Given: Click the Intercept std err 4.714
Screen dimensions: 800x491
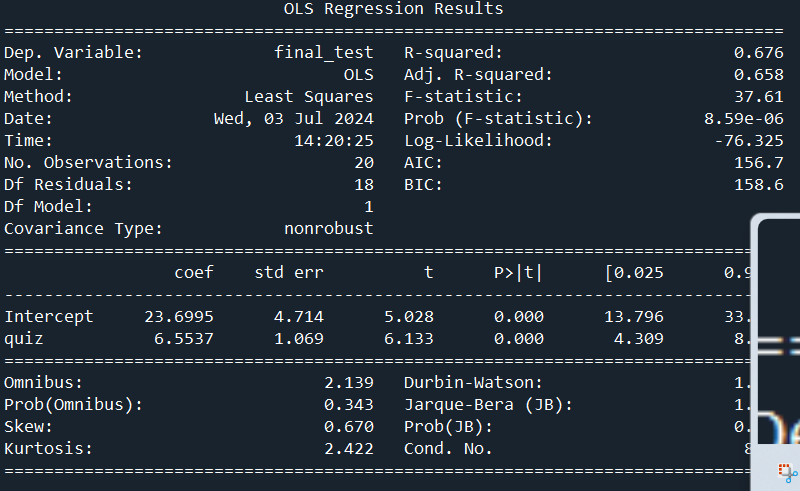Looking at the screenshot, I should pos(298,316).
